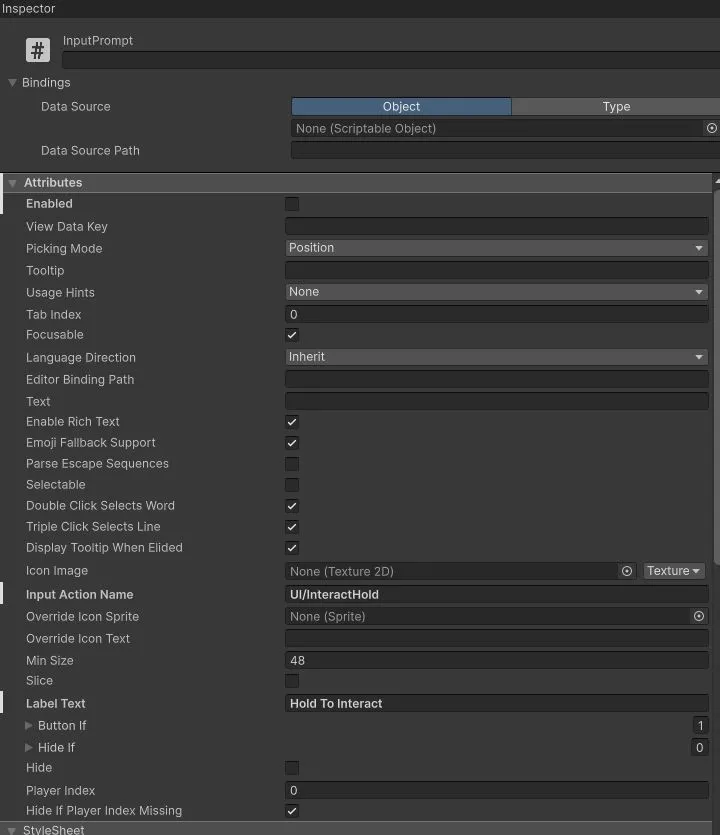Toggle the Slice checkbox
The image size is (720, 835).
click(291, 681)
